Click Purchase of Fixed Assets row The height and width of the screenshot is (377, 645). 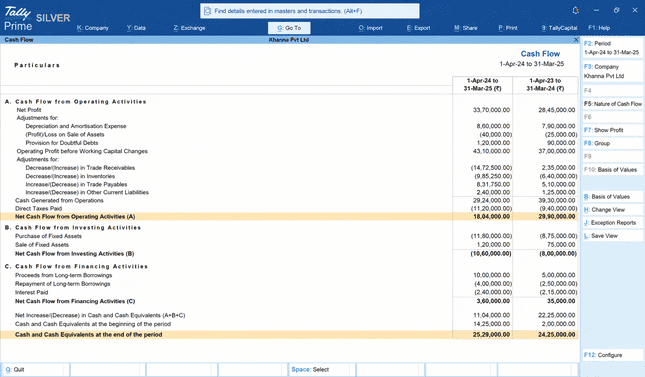click(x=289, y=236)
